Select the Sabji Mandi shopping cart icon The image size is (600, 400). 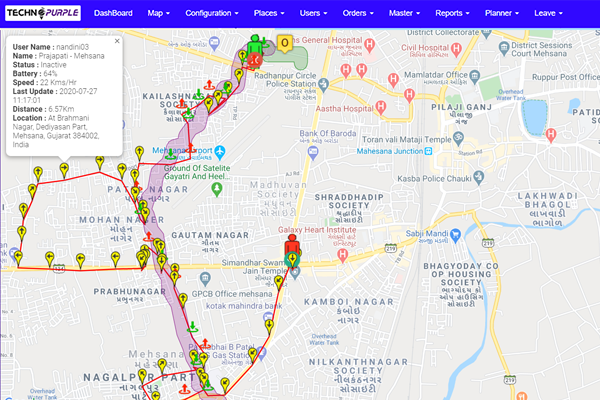pos(455,235)
